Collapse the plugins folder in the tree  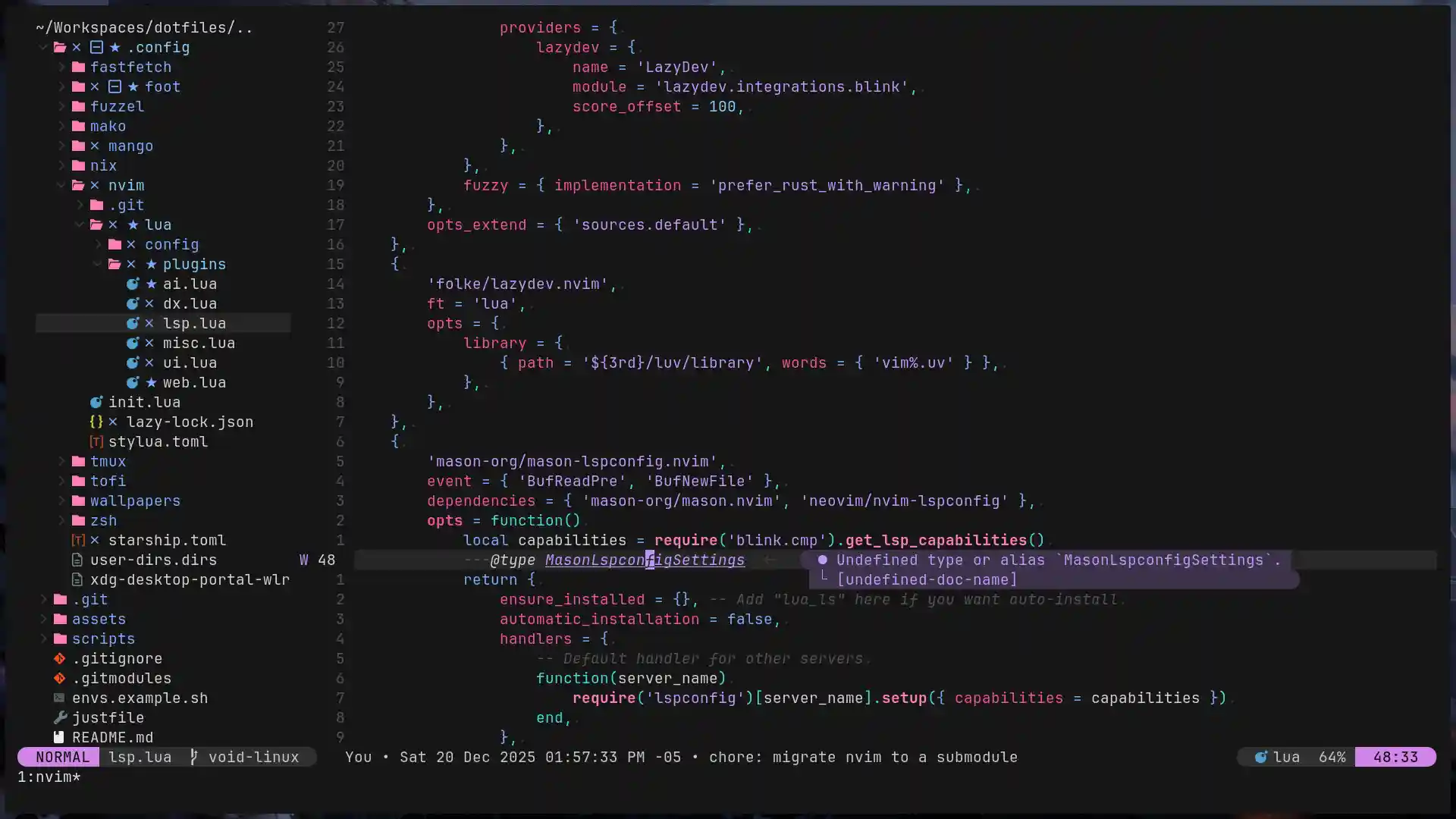(x=97, y=265)
